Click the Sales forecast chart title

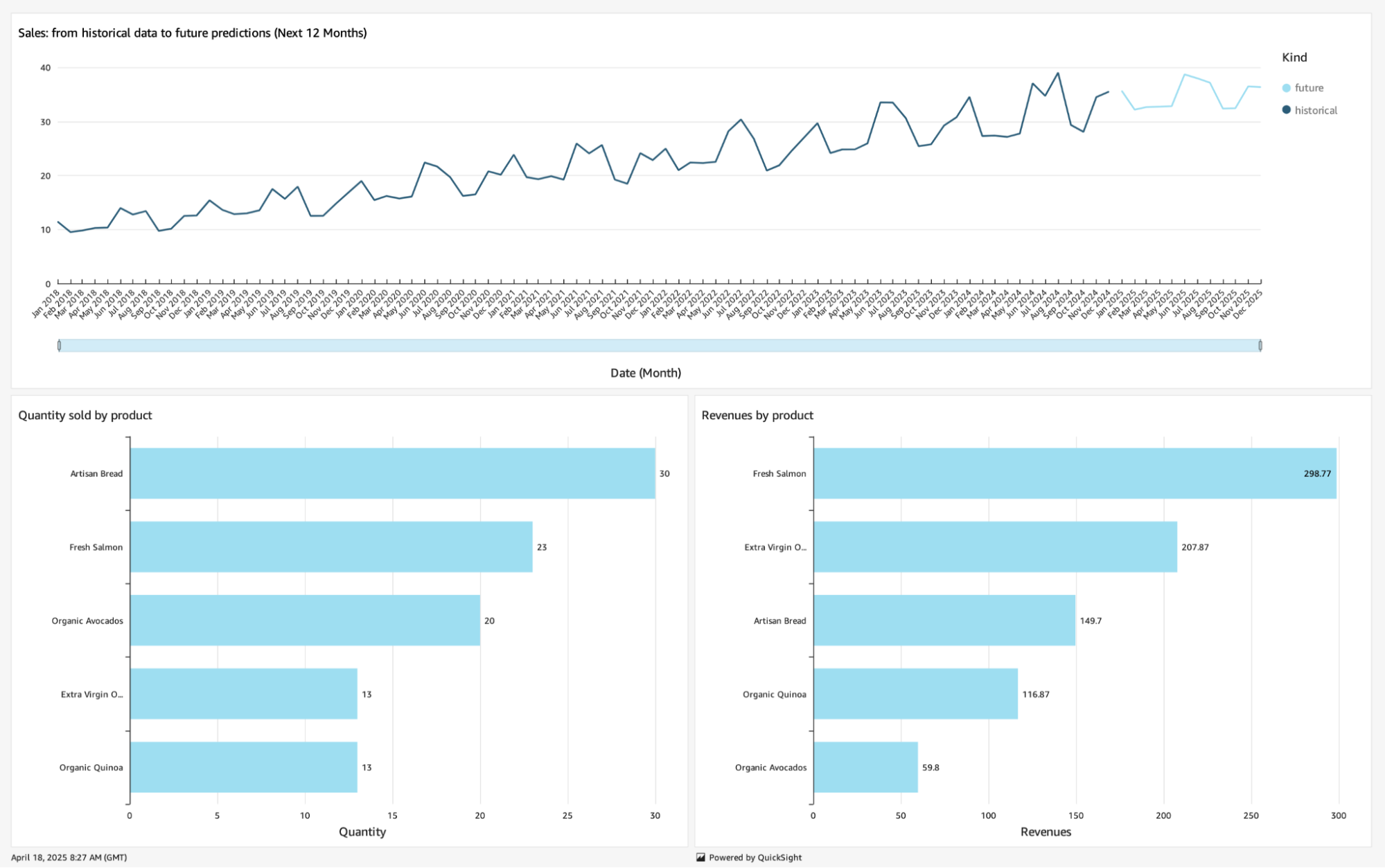pyautogui.click(x=193, y=33)
